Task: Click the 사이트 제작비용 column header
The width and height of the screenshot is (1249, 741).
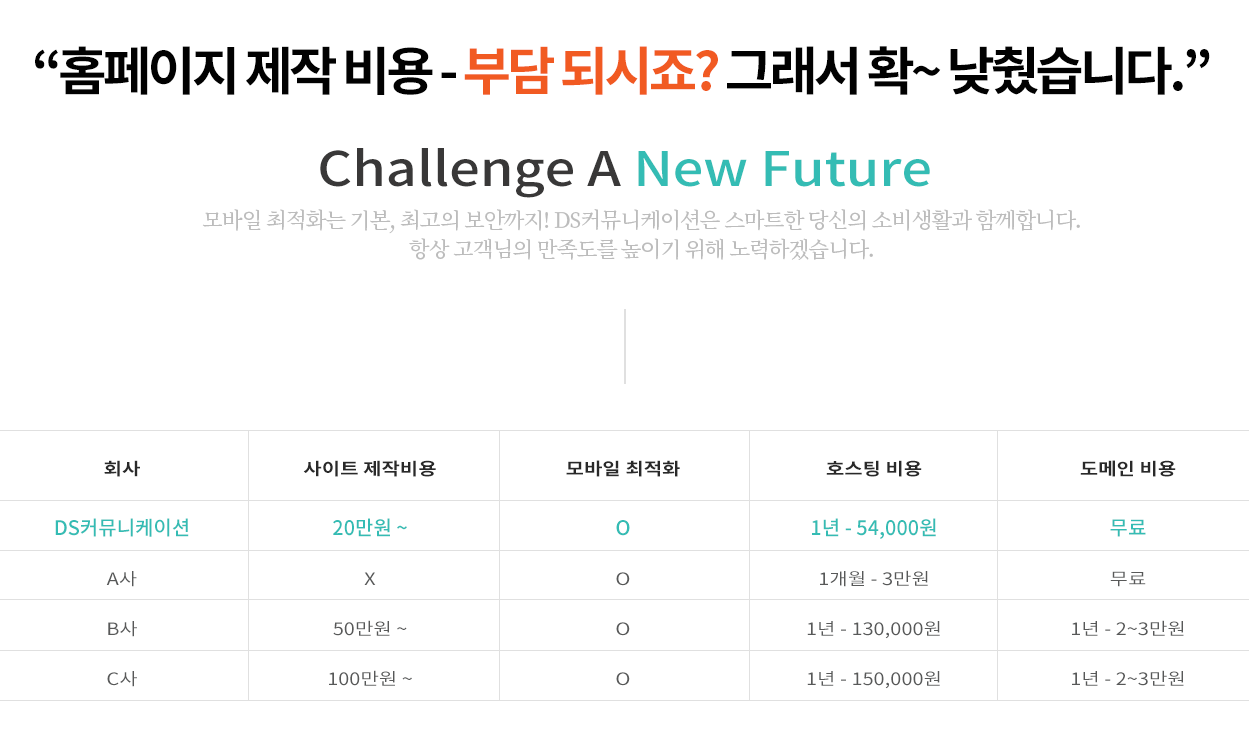Action: [x=370, y=468]
